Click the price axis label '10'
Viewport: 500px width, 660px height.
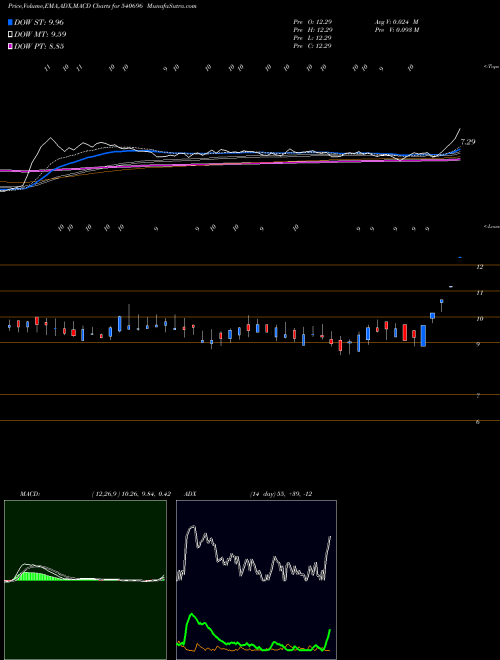(x=480, y=319)
